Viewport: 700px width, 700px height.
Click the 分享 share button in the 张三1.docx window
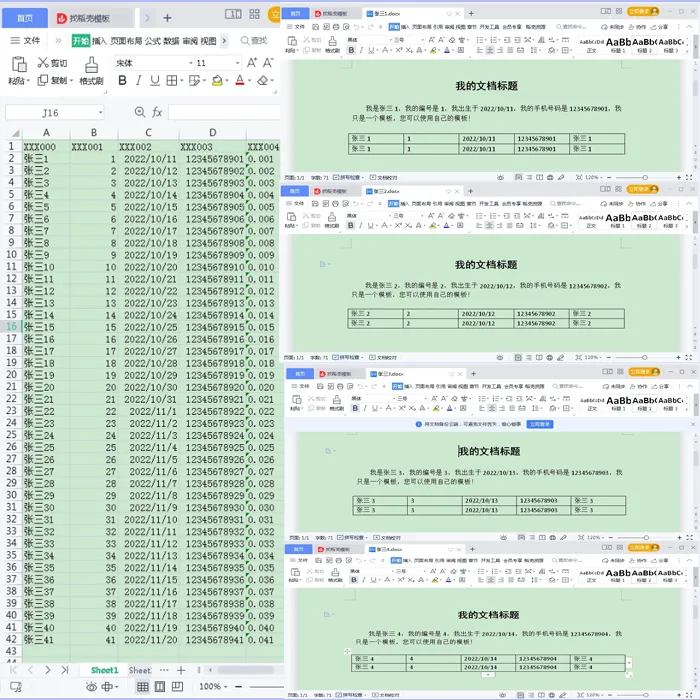pos(659,27)
